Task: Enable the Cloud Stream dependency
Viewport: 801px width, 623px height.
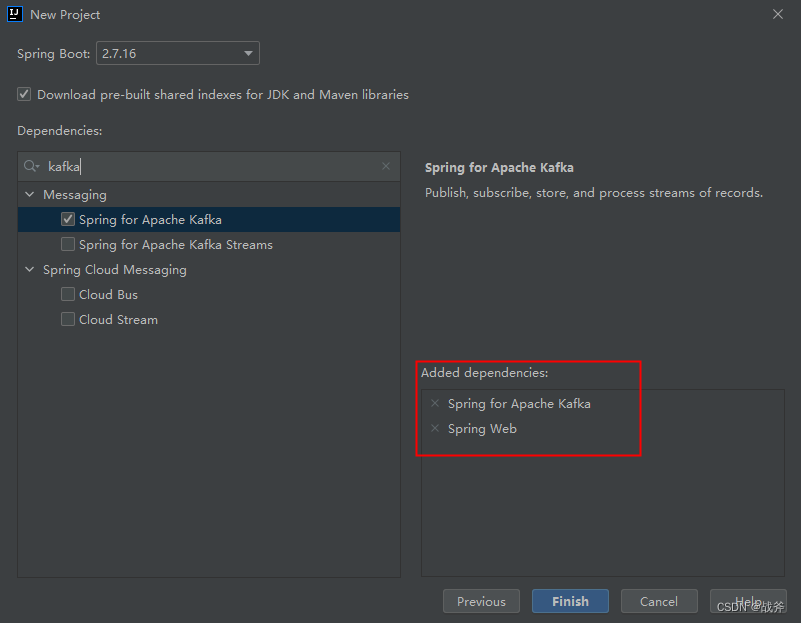Action: pos(68,320)
